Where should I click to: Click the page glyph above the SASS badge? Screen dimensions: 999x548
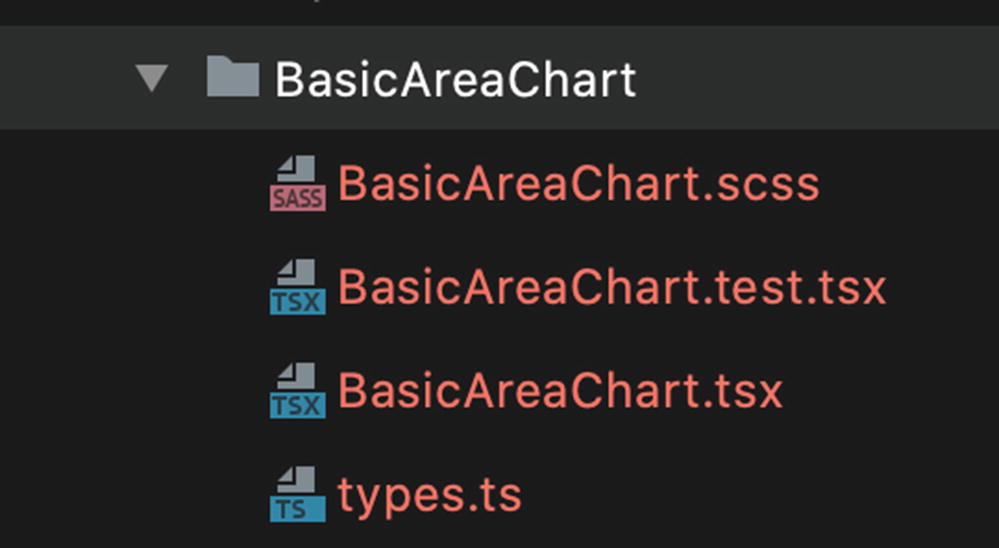pyautogui.click(x=300, y=169)
